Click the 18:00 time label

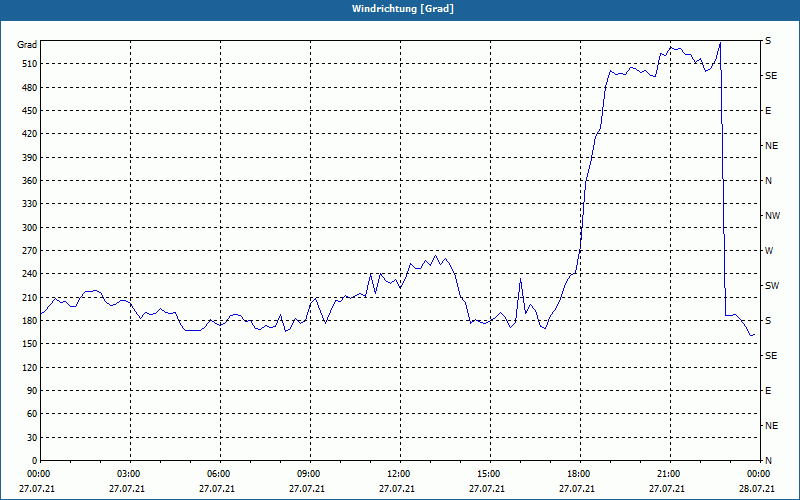[x=580, y=473]
